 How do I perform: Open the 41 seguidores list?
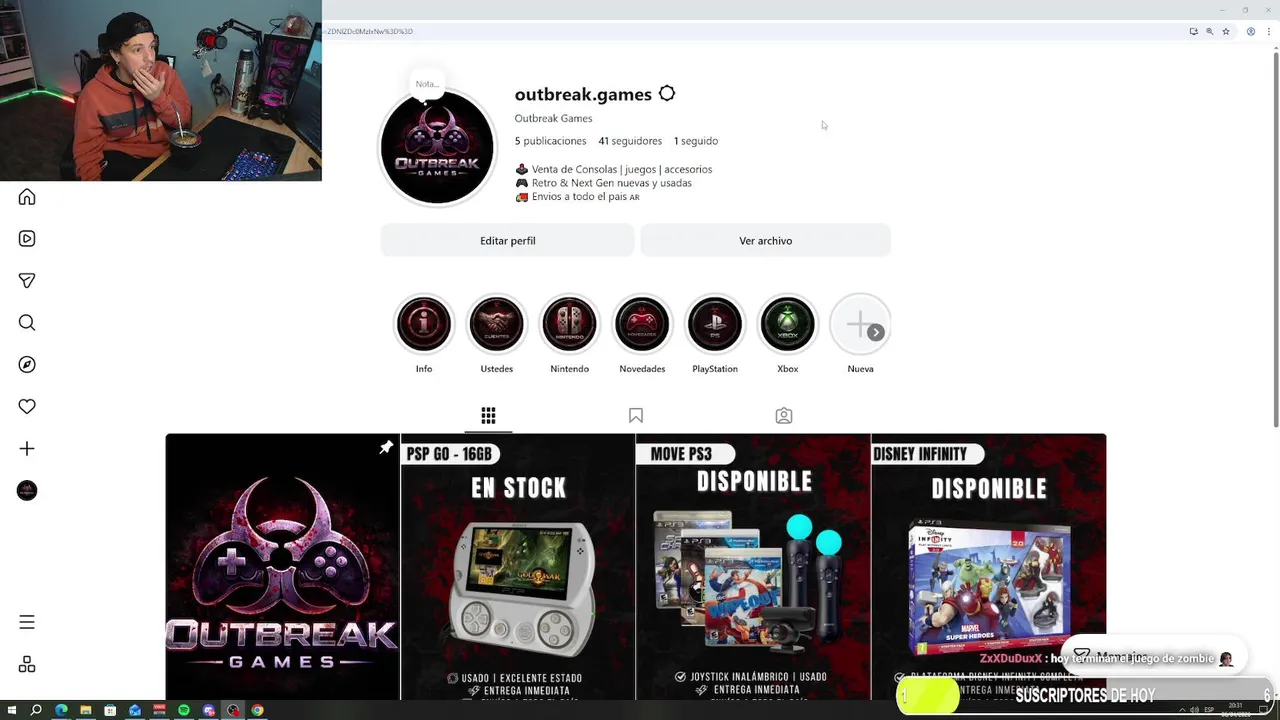tap(630, 141)
